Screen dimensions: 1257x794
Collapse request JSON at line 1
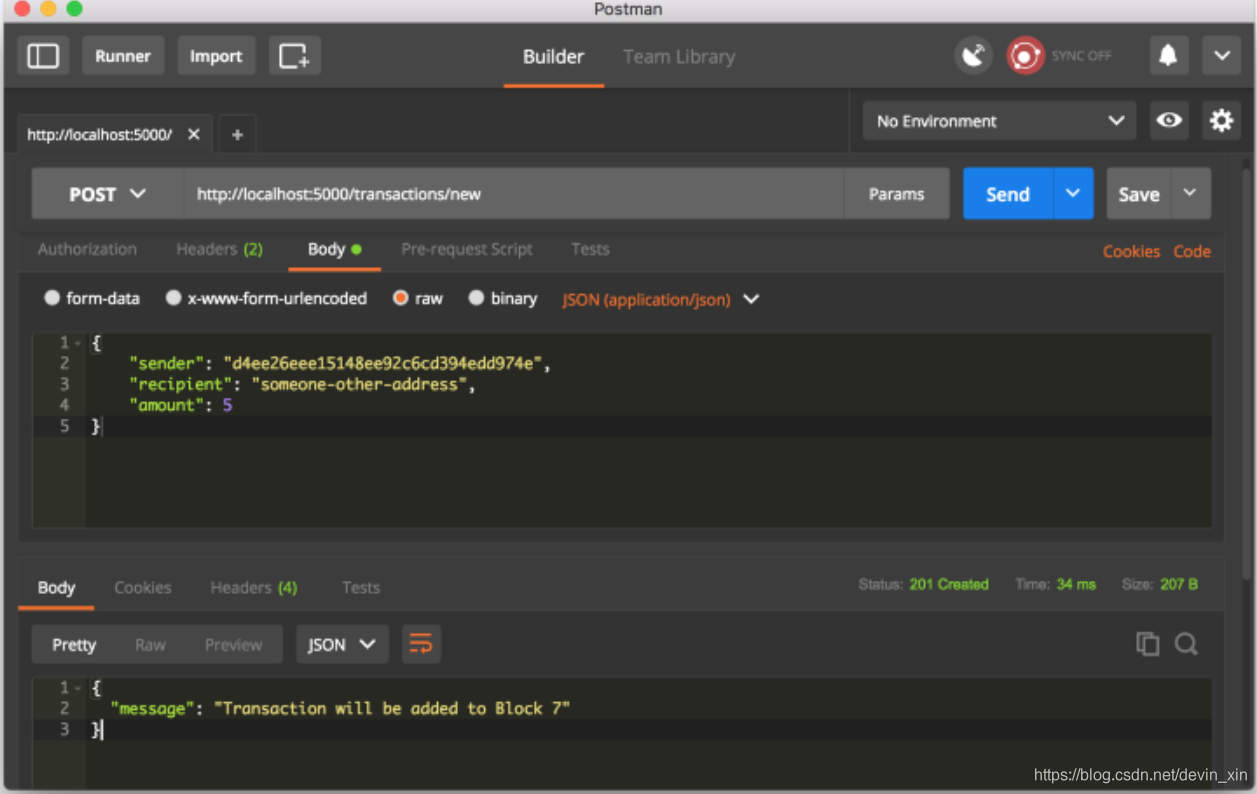pos(78,343)
